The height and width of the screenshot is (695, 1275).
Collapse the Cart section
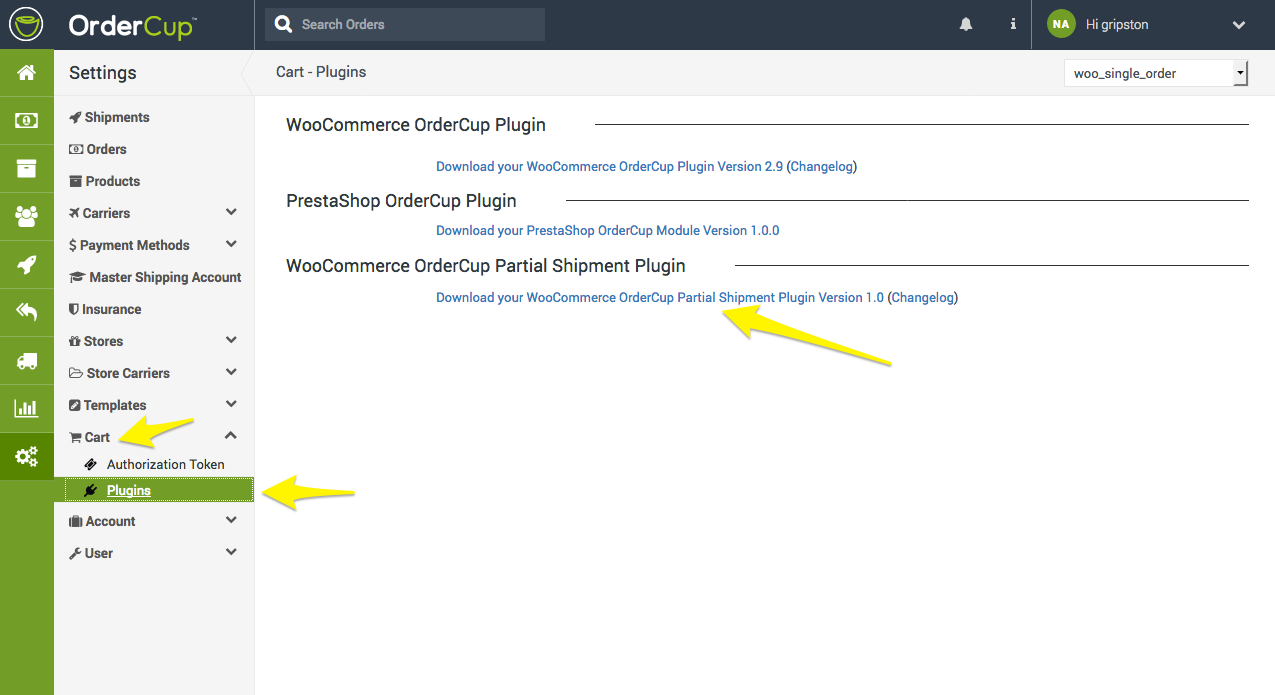click(155, 437)
